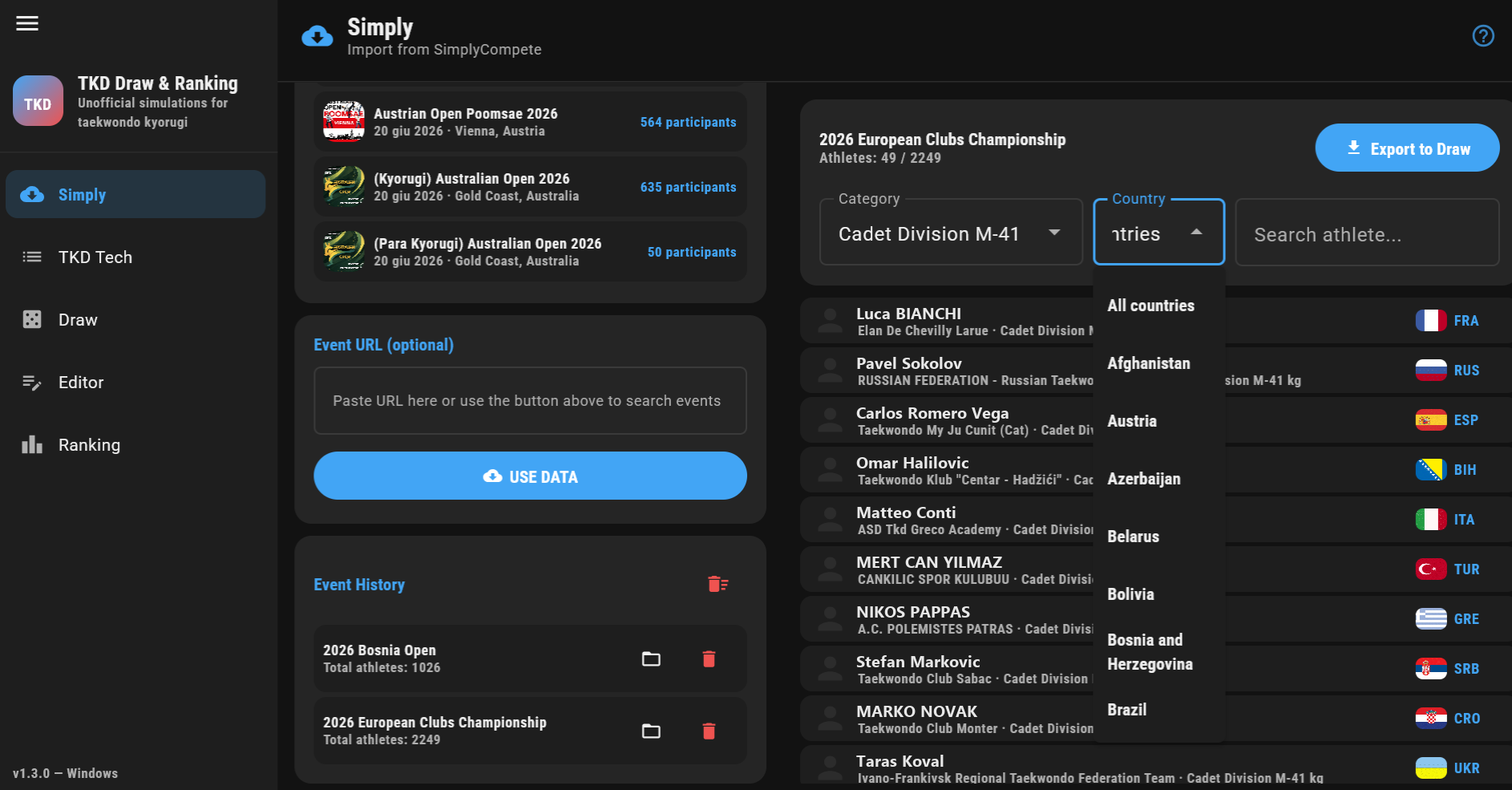Click the Para Kyorugi Australian Open logo
The width and height of the screenshot is (1512, 790).
pos(343,252)
